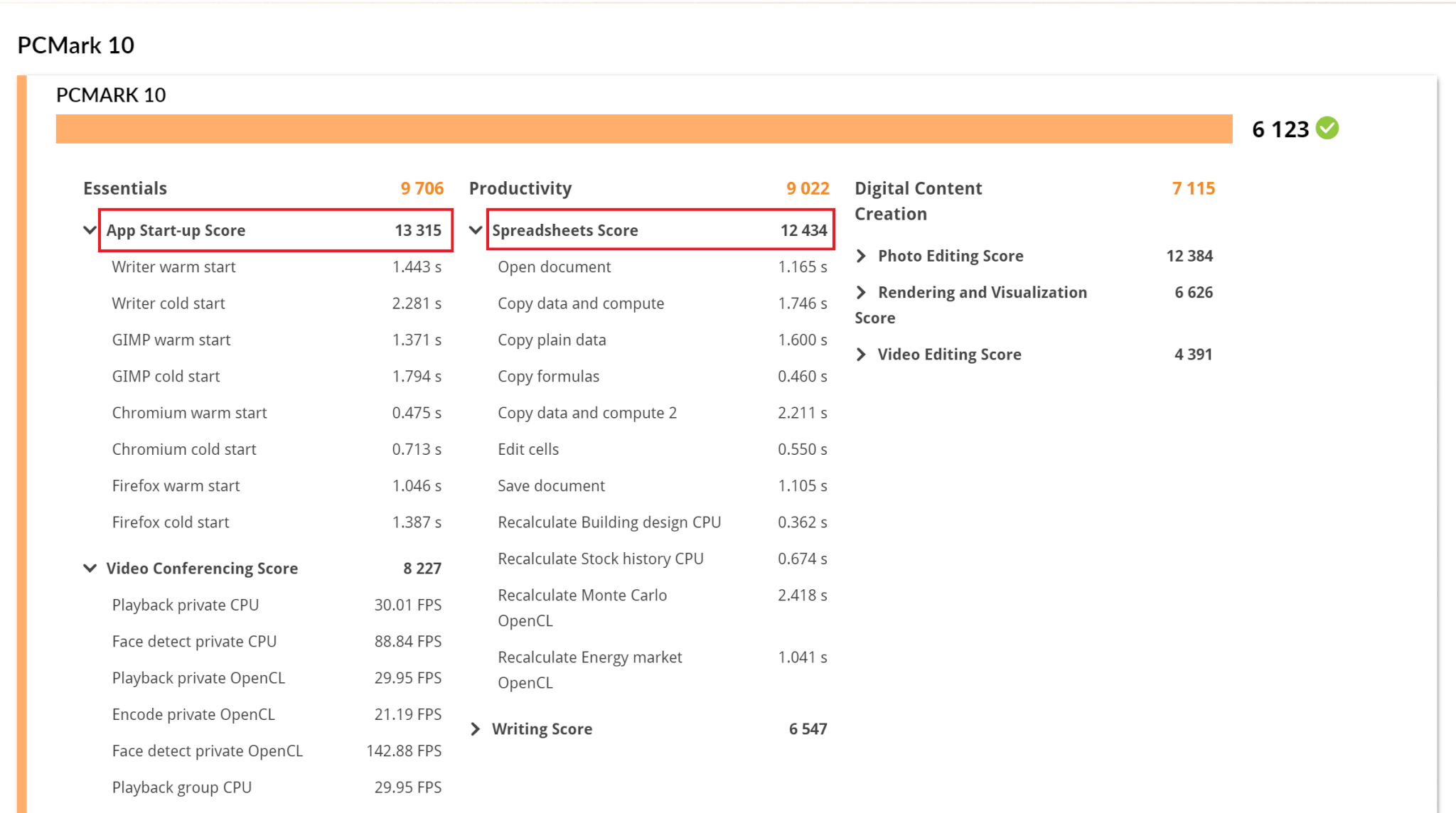Click the Video Editing value 4 391
The width and height of the screenshot is (1456, 813).
[1194, 355]
